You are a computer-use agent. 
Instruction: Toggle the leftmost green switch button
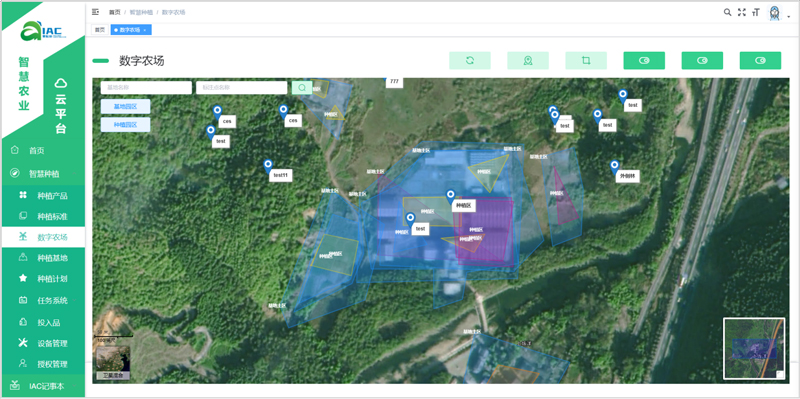coord(644,60)
